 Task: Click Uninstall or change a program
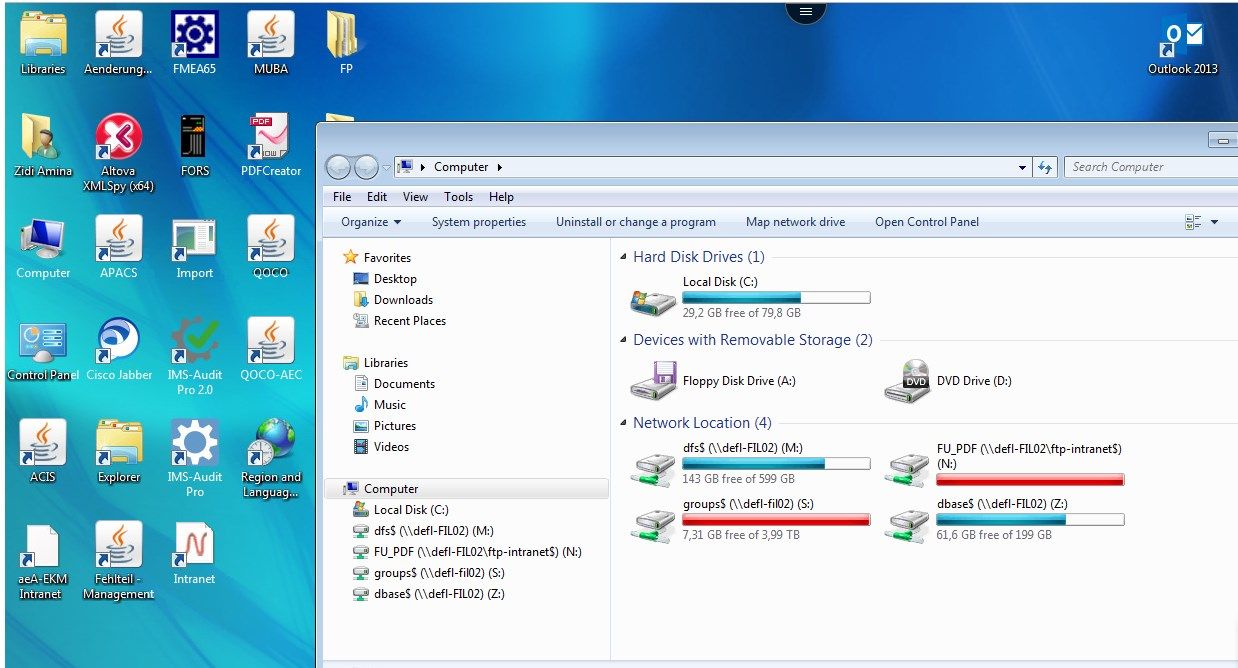pos(636,222)
